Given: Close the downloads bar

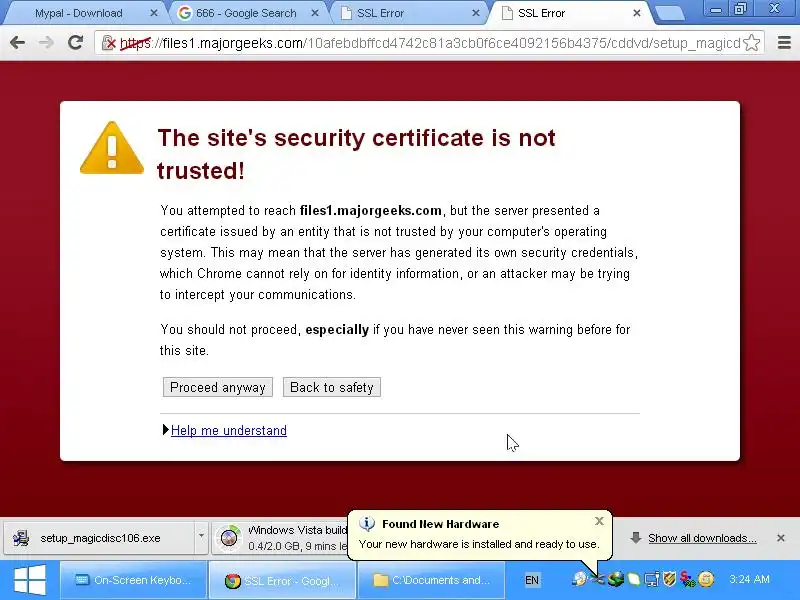Looking at the screenshot, I should tap(781, 538).
